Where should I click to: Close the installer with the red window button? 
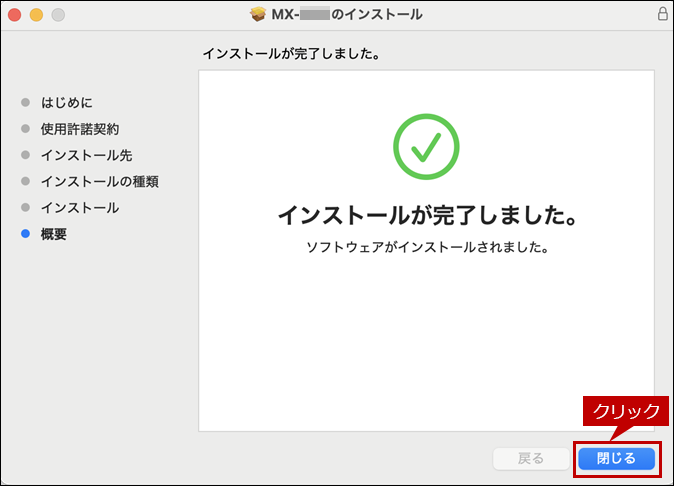(x=14, y=15)
